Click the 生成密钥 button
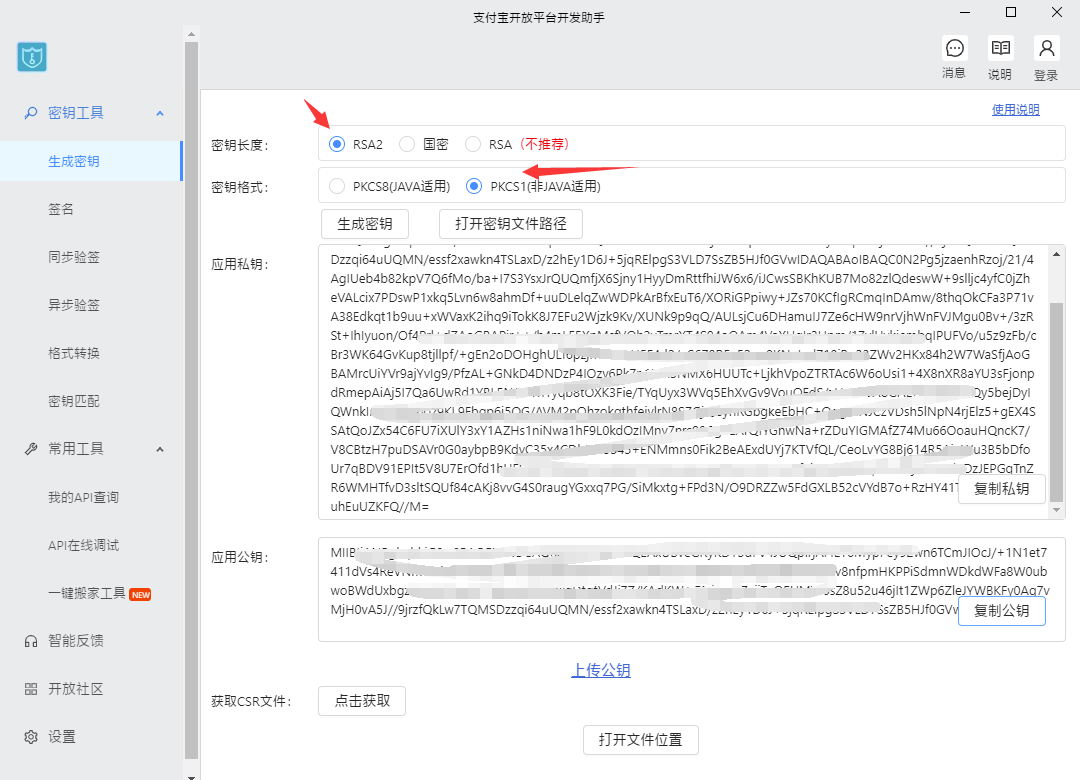The height and width of the screenshot is (780, 1080). tap(365, 224)
